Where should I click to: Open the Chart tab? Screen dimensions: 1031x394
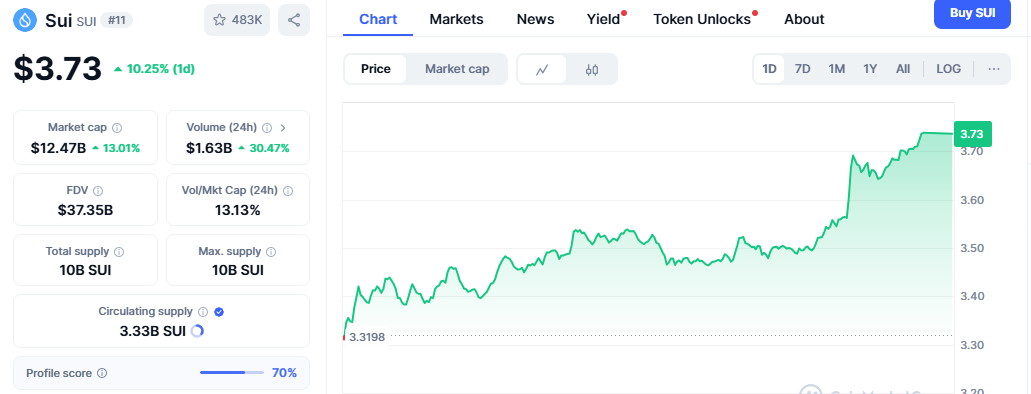coord(378,19)
